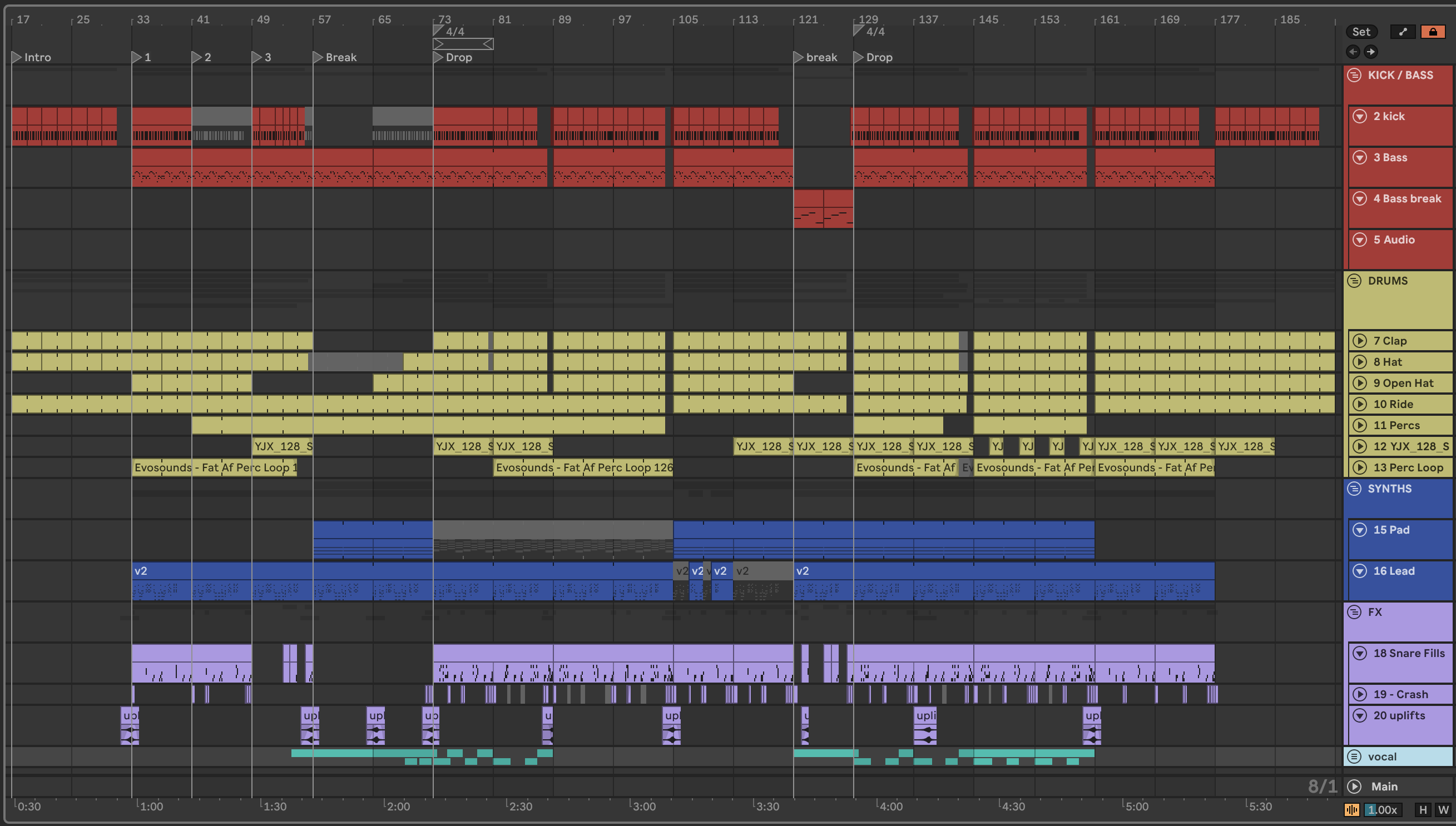Jump to next locator with right arrow
This screenshot has height=826, width=1456.
(x=1371, y=52)
